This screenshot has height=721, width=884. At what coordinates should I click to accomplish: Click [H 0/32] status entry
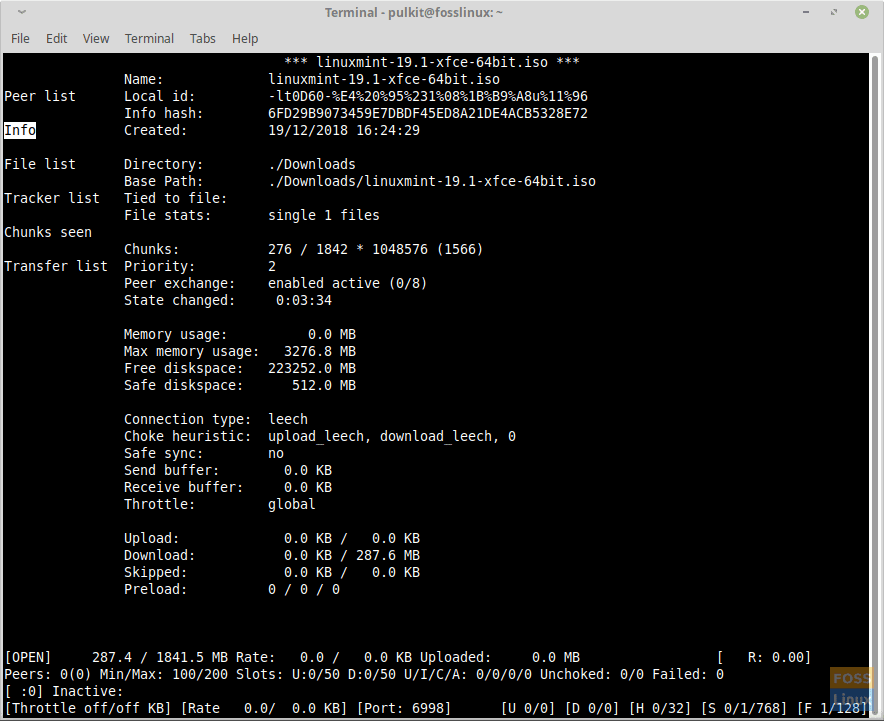pyautogui.click(x=660, y=709)
